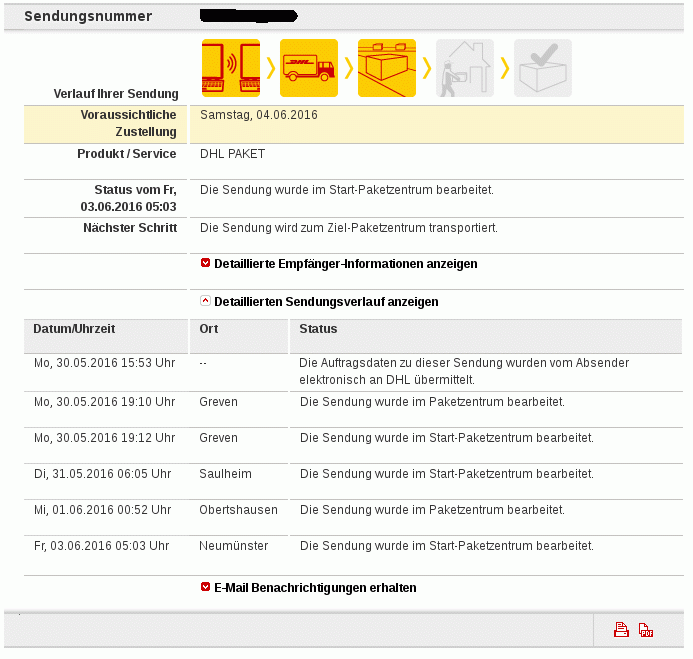Click the greyed delivered checkmark box icon

pos(543,68)
